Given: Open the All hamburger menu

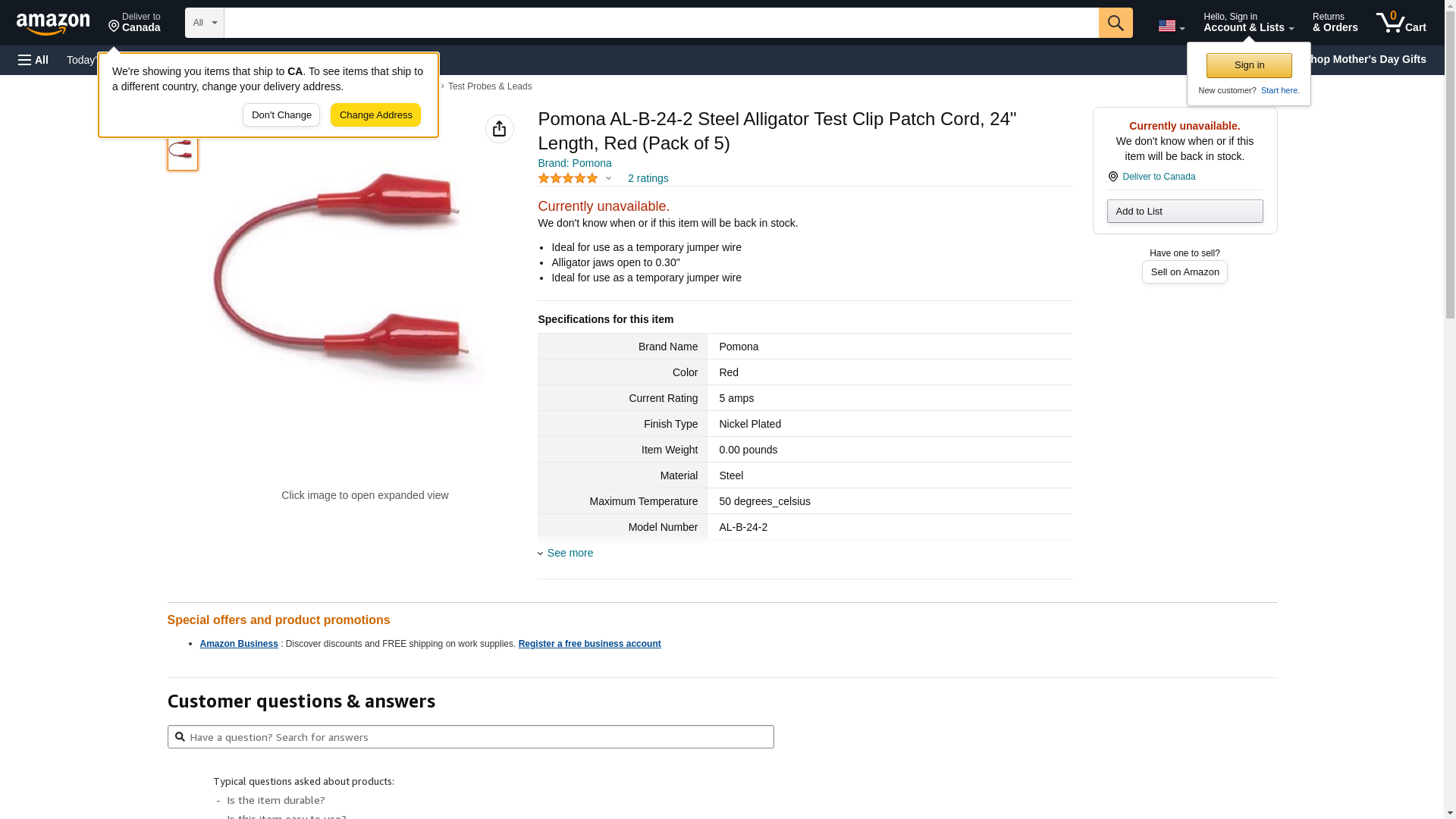Looking at the screenshot, I should pos(33,60).
